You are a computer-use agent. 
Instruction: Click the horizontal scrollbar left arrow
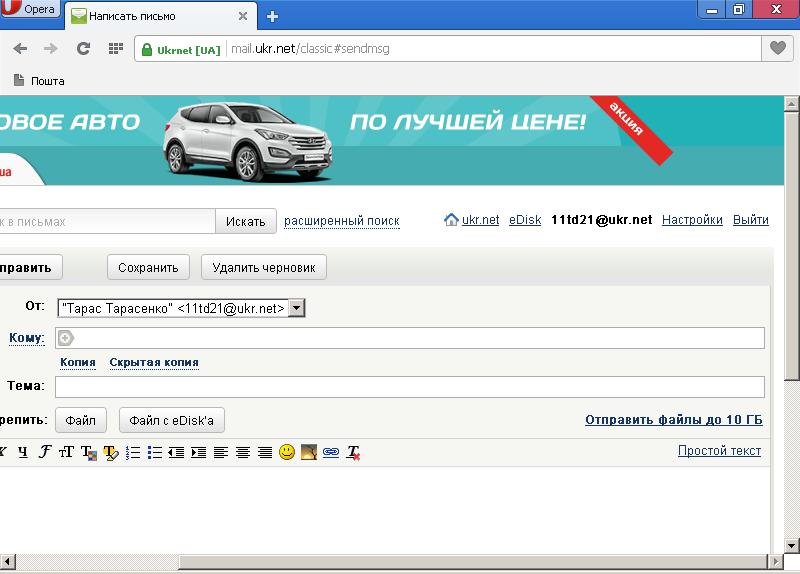coord(8,562)
